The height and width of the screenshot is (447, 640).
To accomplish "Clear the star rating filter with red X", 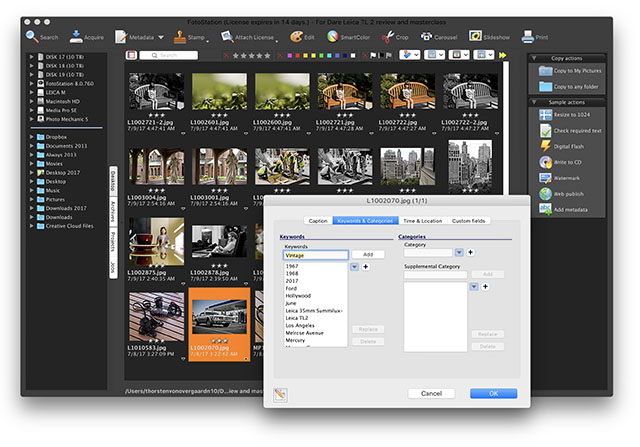I will pos(226,55).
